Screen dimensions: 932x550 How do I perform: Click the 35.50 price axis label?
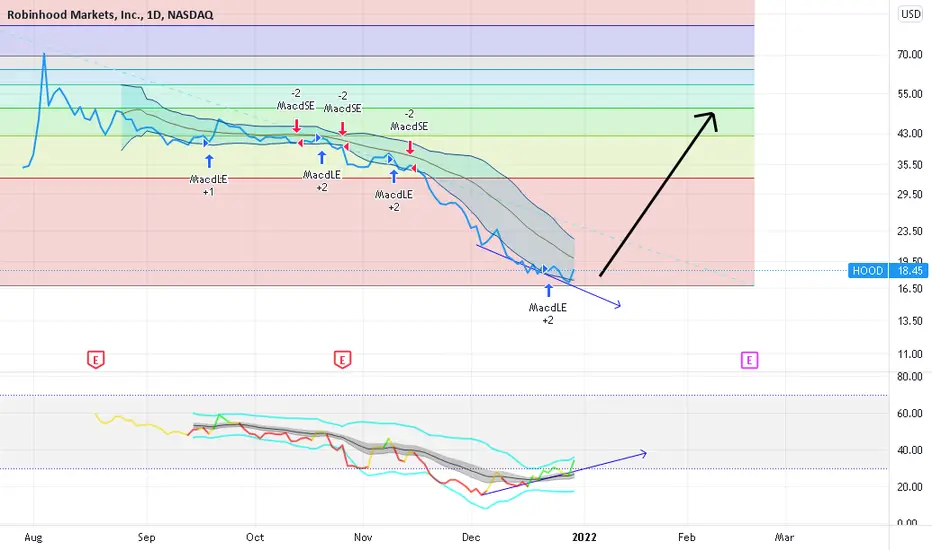(909, 165)
